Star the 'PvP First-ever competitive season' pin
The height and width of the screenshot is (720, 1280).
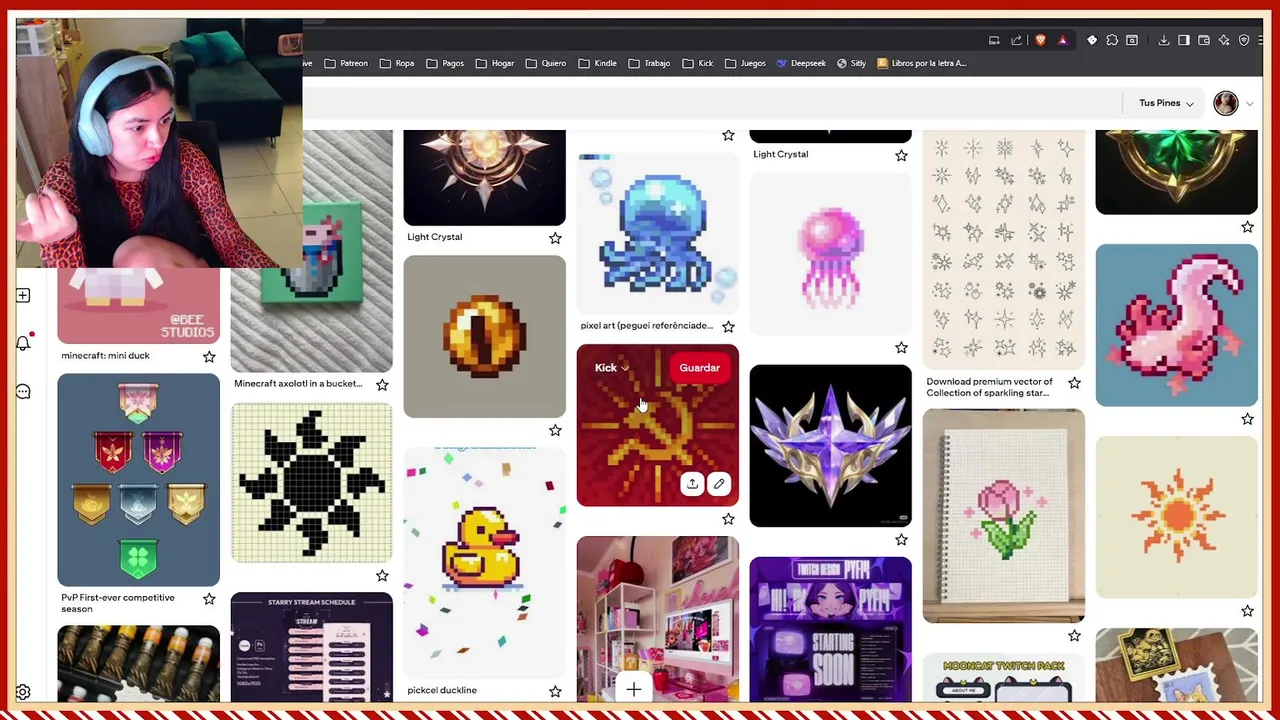[209, 598]
